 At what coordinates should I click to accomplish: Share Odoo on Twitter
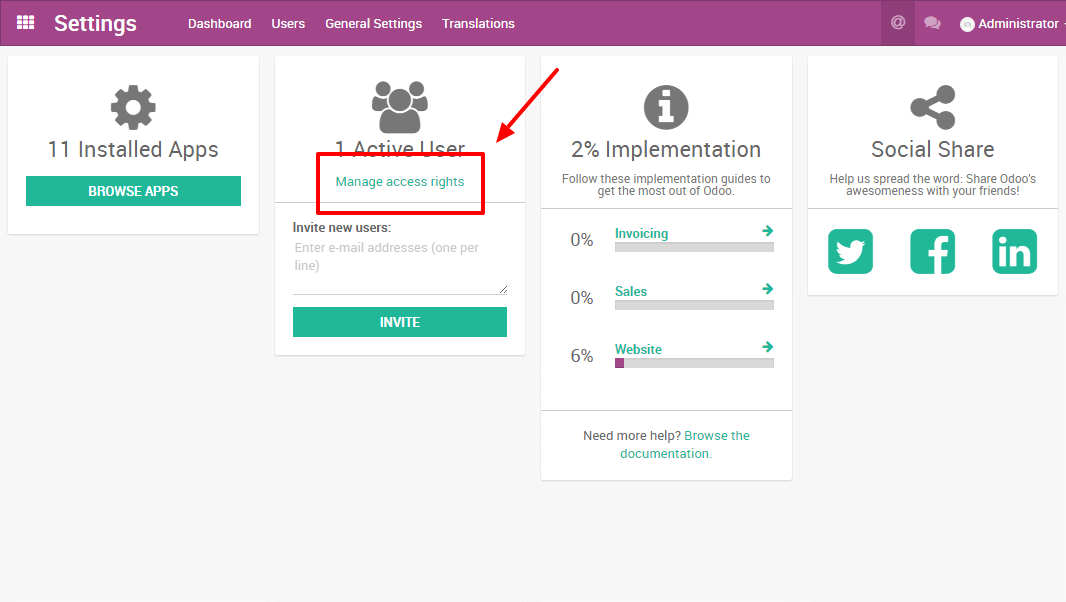pyautogui.click(x=850, y=252)
